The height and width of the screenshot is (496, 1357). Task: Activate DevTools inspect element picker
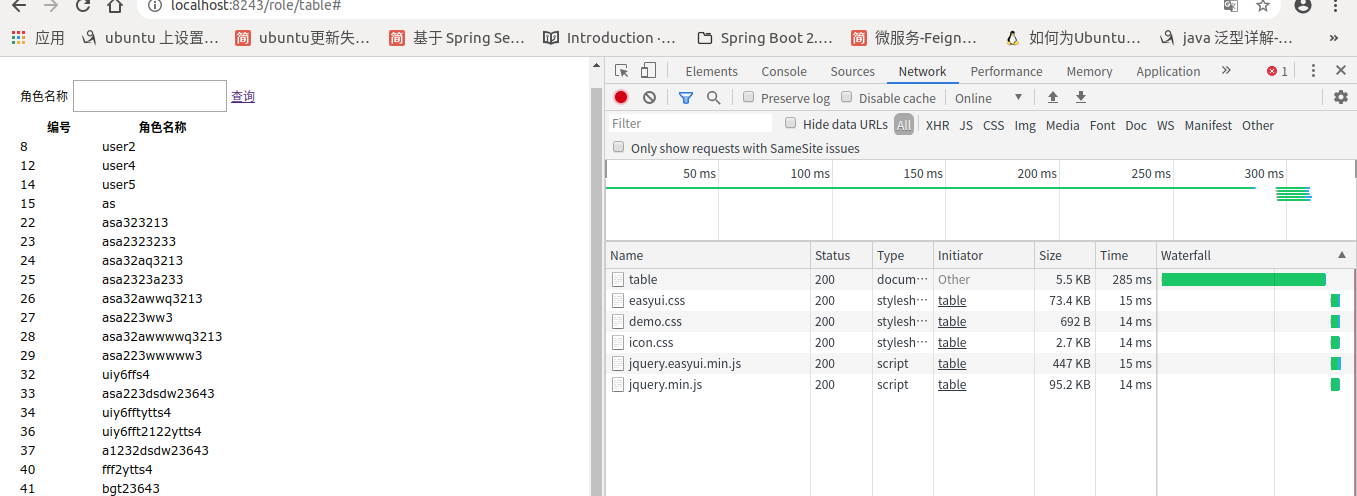click(x=622, y=71)
